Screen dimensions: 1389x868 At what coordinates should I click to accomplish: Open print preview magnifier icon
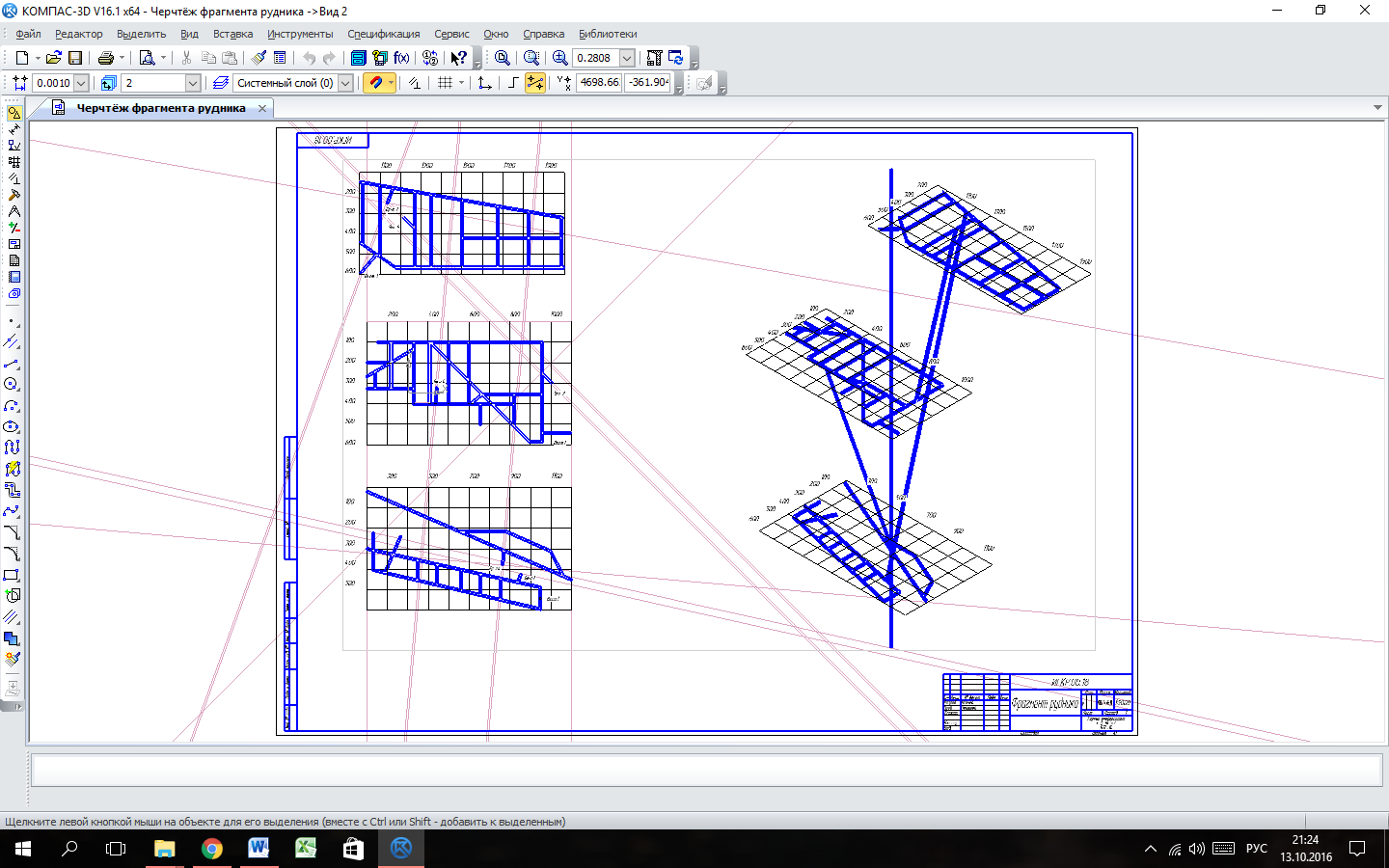pos(147,58)
